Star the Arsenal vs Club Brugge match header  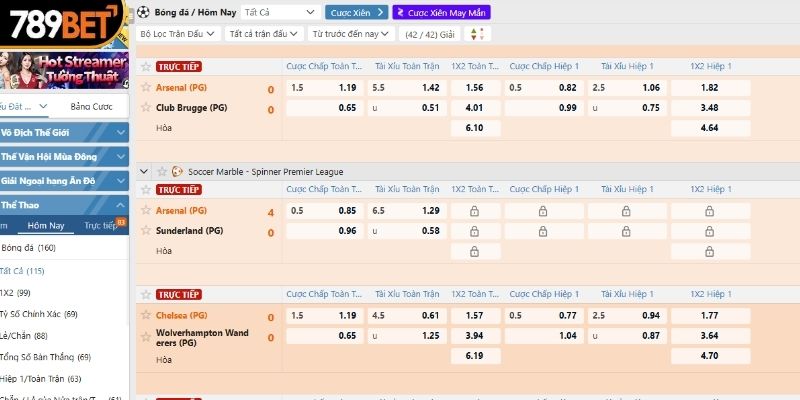[145, 67]
